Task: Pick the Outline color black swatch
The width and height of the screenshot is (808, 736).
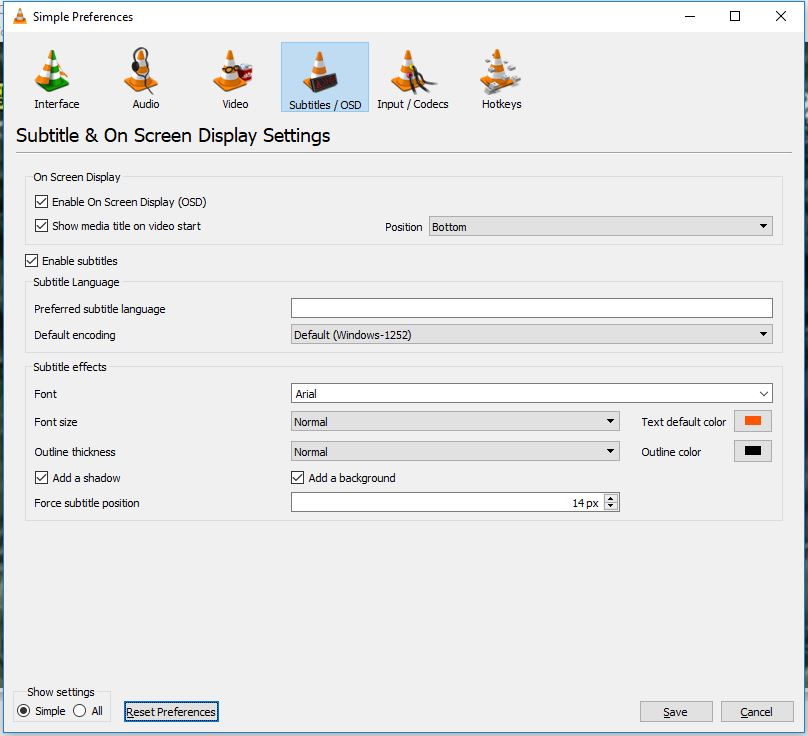Action: (752, 451)
